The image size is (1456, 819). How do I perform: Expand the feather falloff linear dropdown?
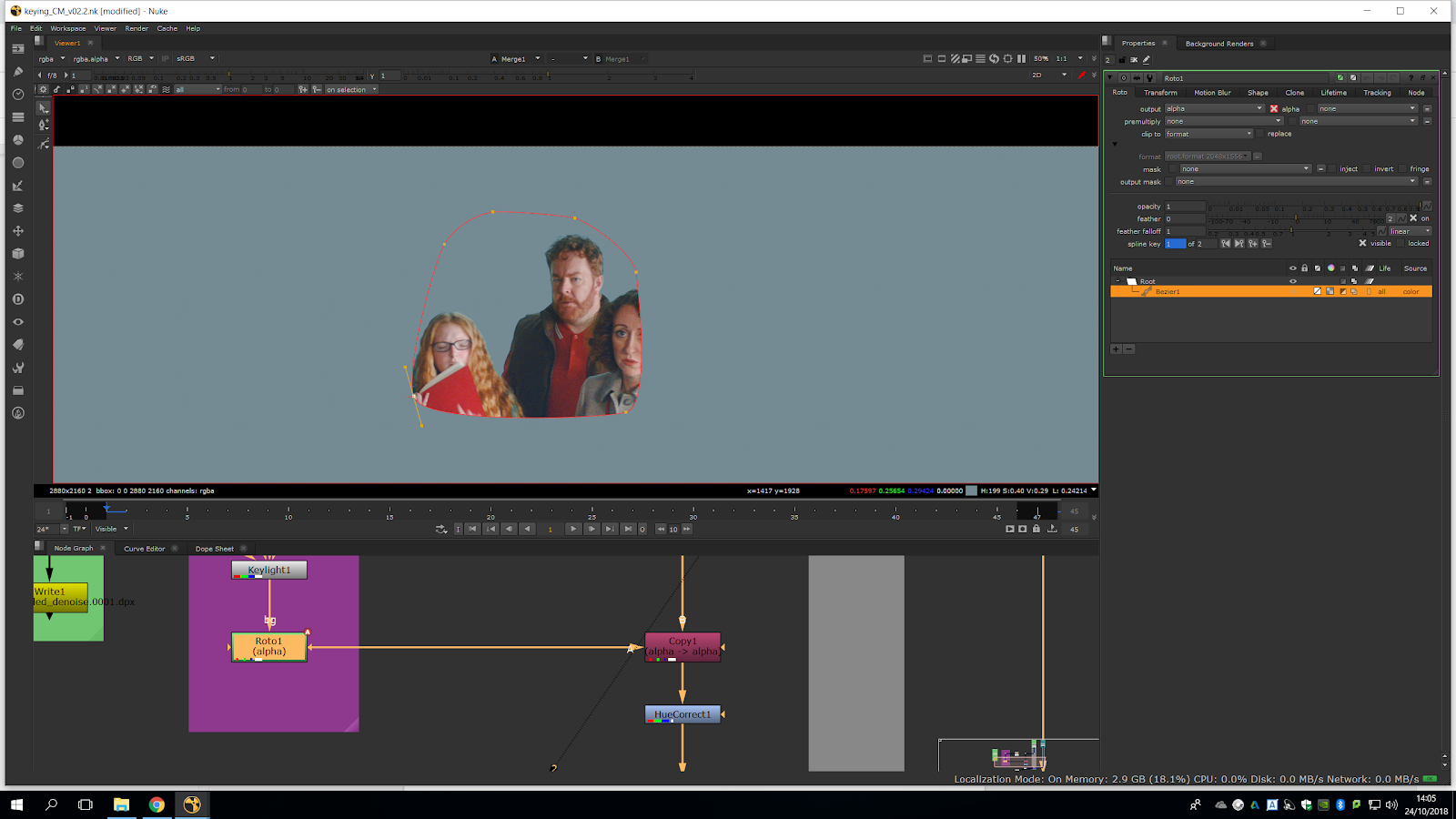click(x=1409, y=231)
